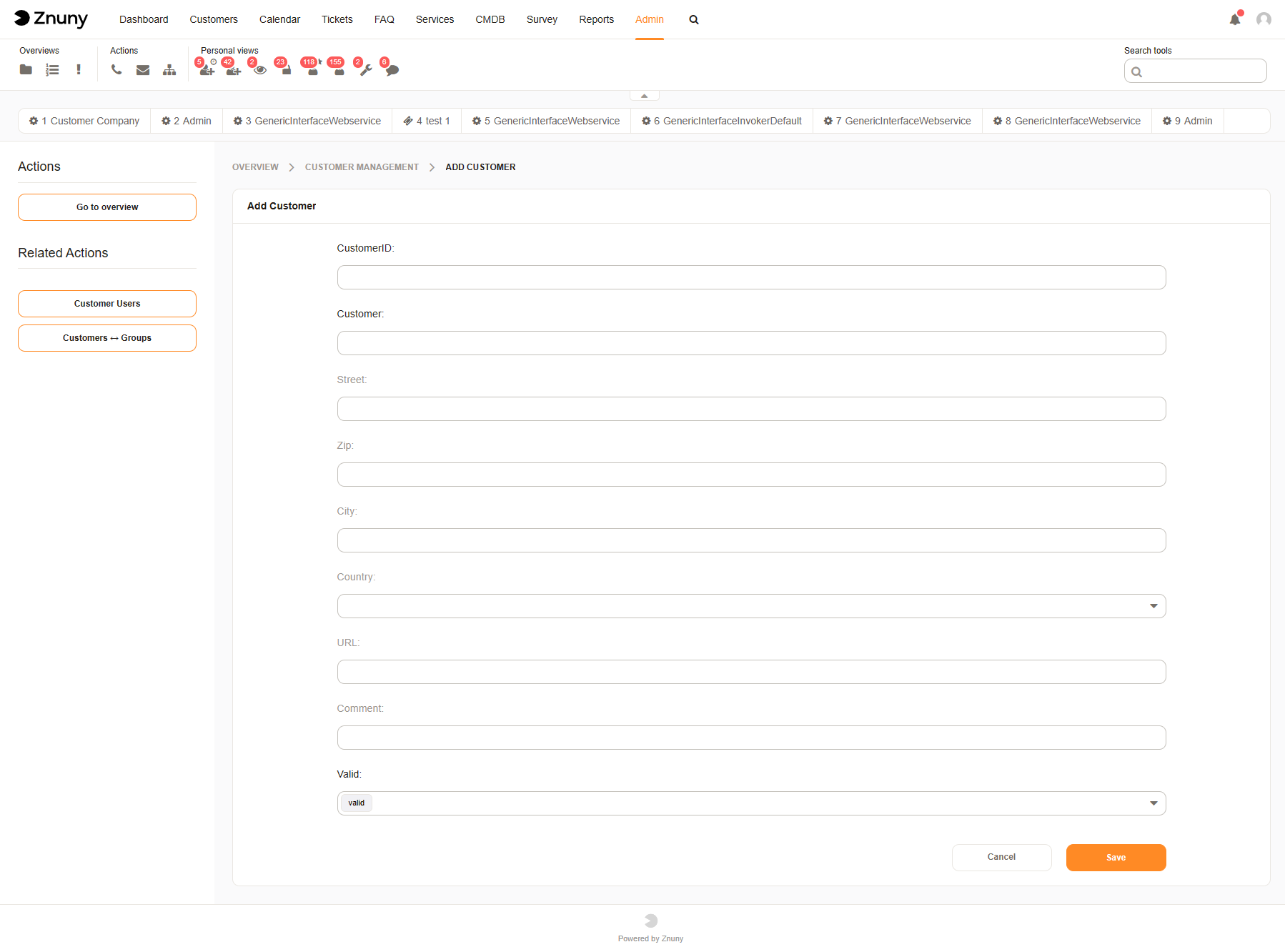
Task: Create new email ticket via envelope icon
Action: coord(143,69)
